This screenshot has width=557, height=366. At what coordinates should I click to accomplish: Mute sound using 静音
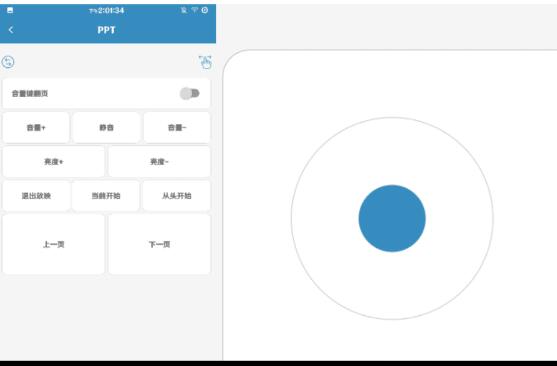pyautogui.click(x=106, y=128)
